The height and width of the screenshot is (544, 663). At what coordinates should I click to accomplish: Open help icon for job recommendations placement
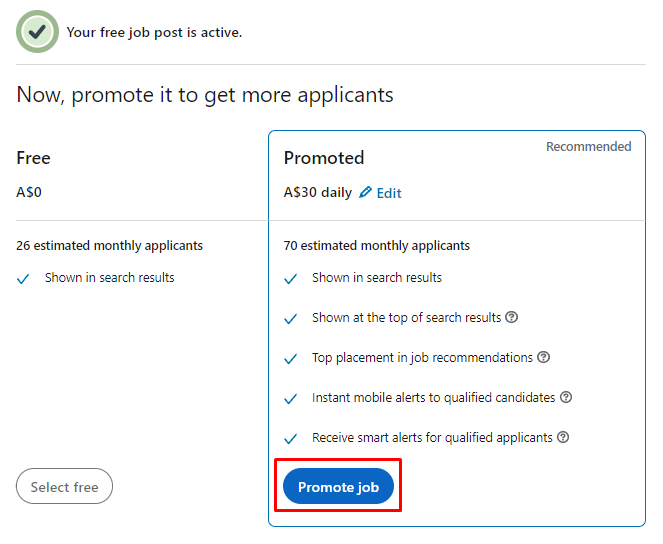[x=544, y=357]
